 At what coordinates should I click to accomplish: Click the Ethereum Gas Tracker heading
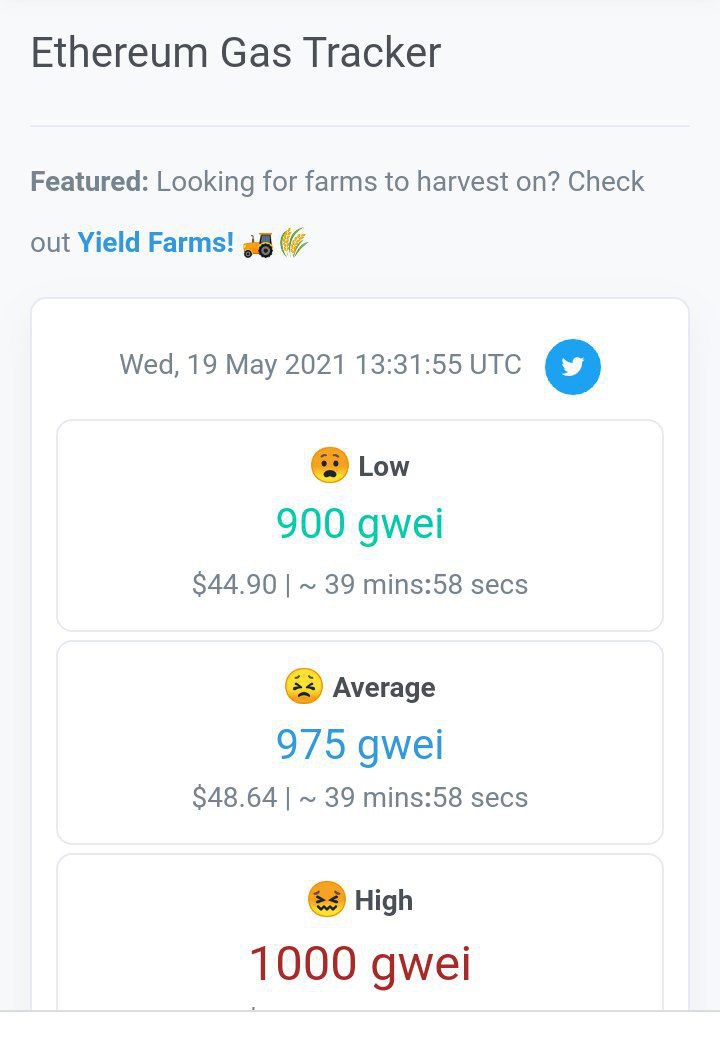coord(236,52)
